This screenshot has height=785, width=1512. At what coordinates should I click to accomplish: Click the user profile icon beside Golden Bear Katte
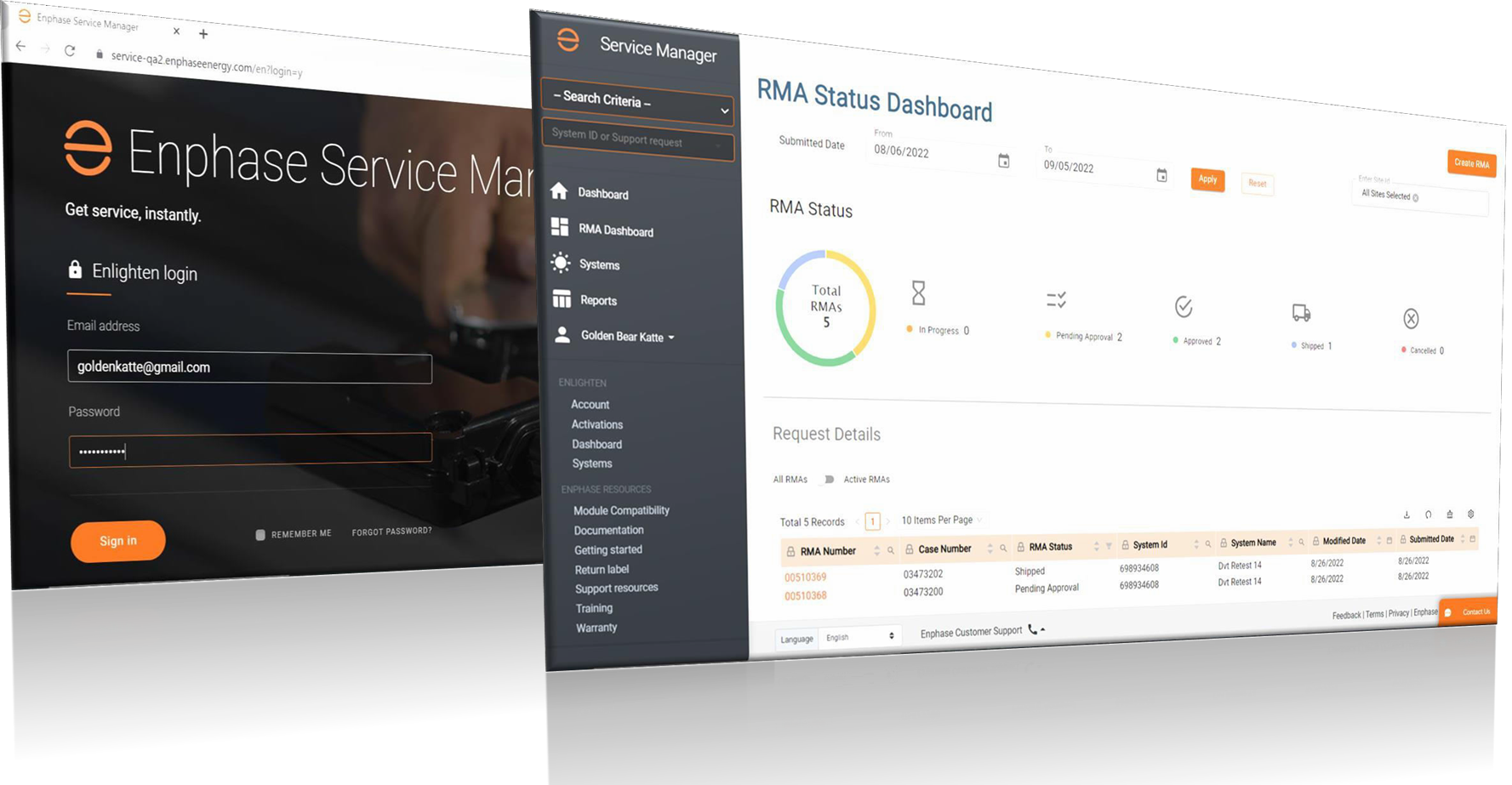562,334
